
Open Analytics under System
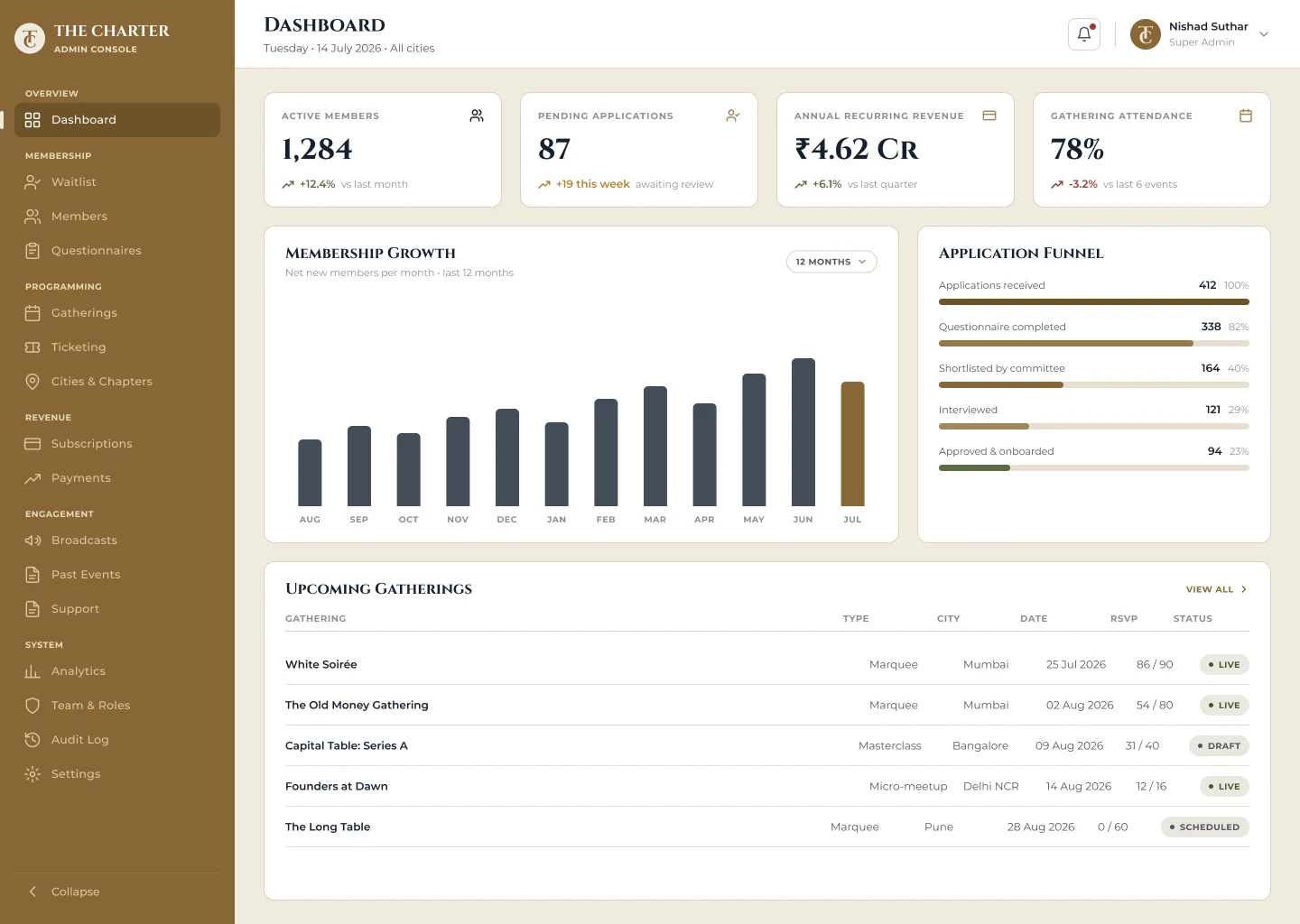coord(117,671)
